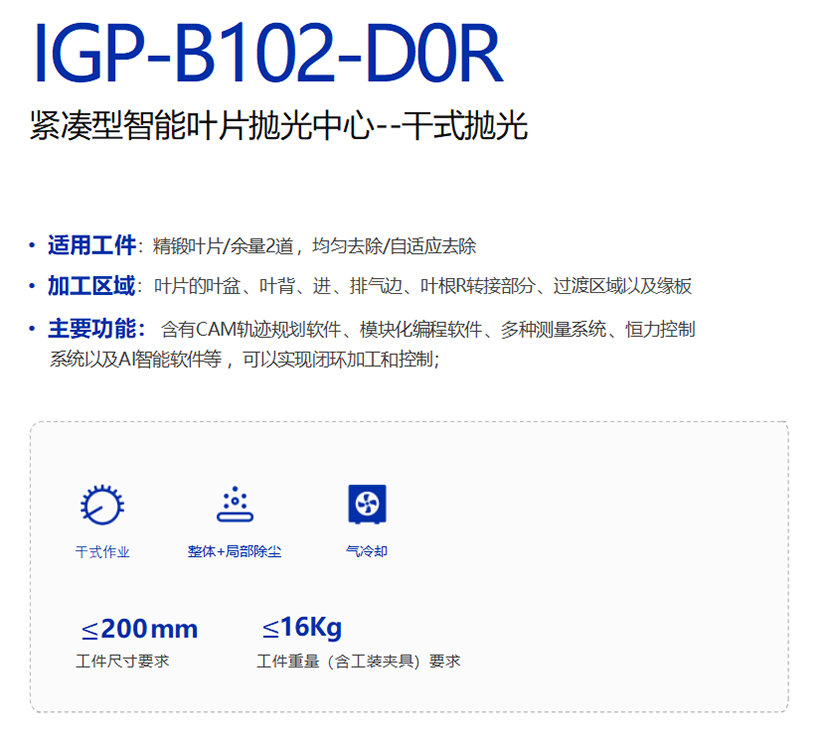Select the IGP-B102-D0R model title
The height and width of the screenshot is (738, 820).
(268, 52)
